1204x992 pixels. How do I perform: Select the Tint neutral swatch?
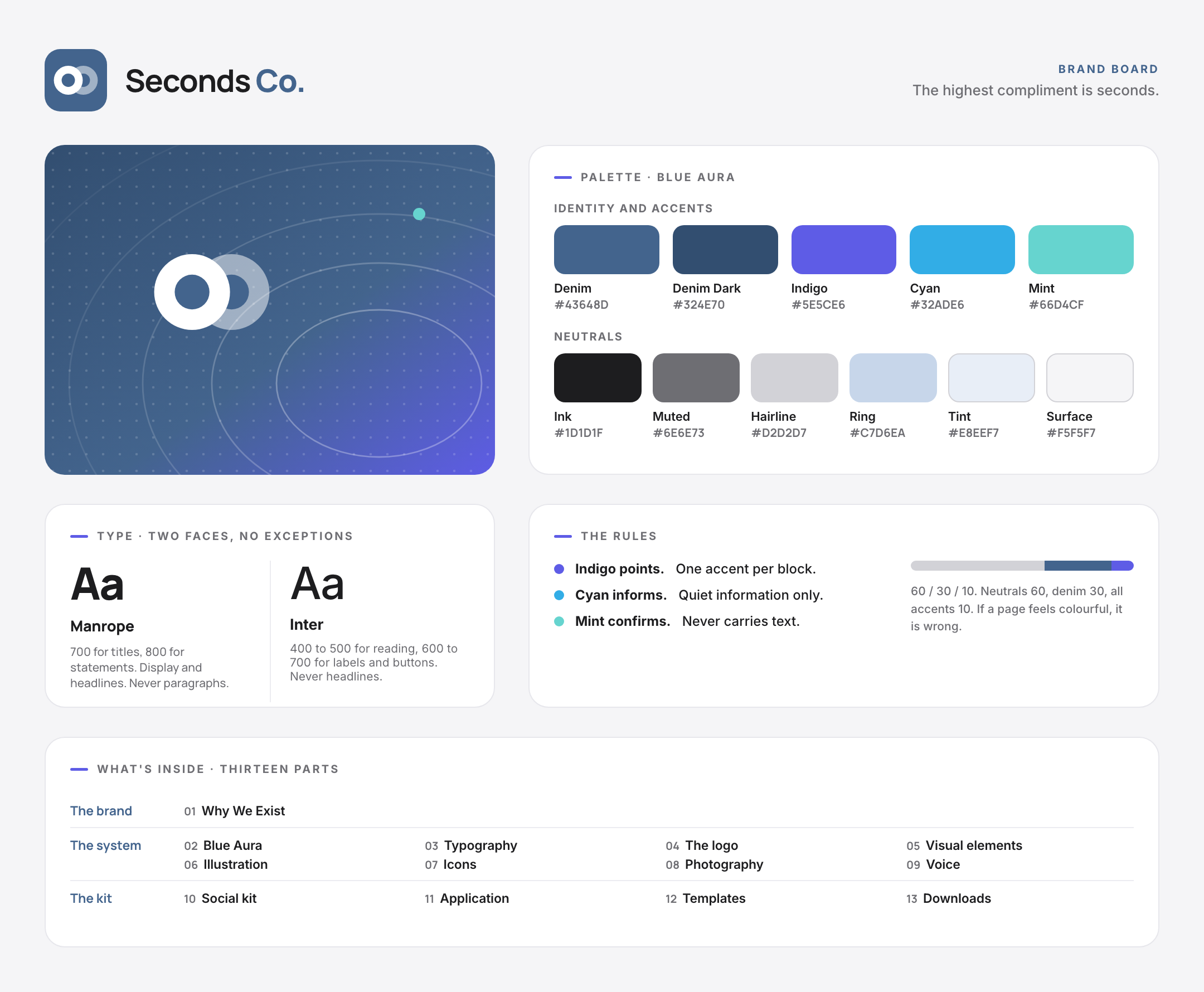pos(992,378)
